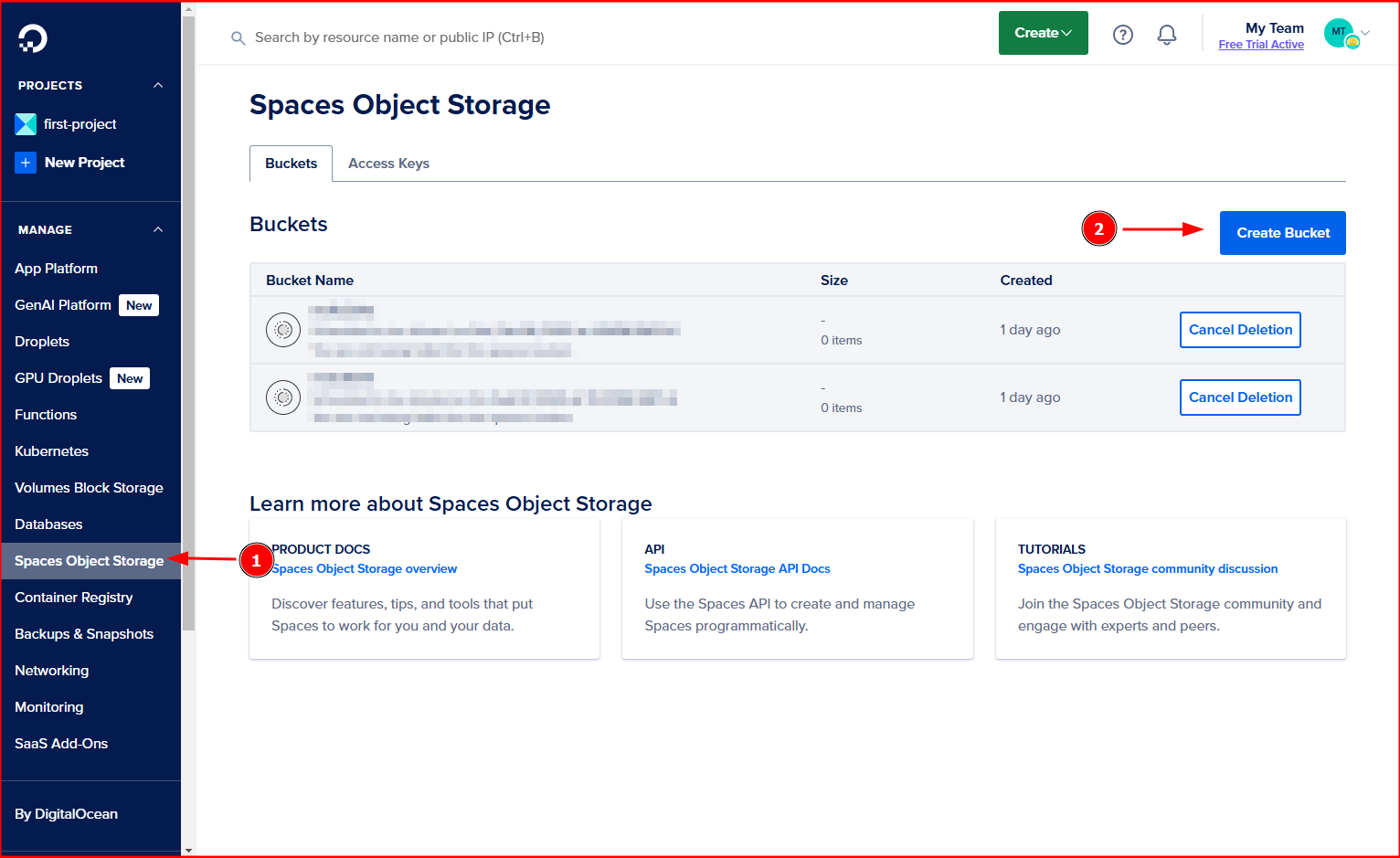1400x858 pixels.
Task: Open Spaces Object Storage overview link
Action: [365, 569]
